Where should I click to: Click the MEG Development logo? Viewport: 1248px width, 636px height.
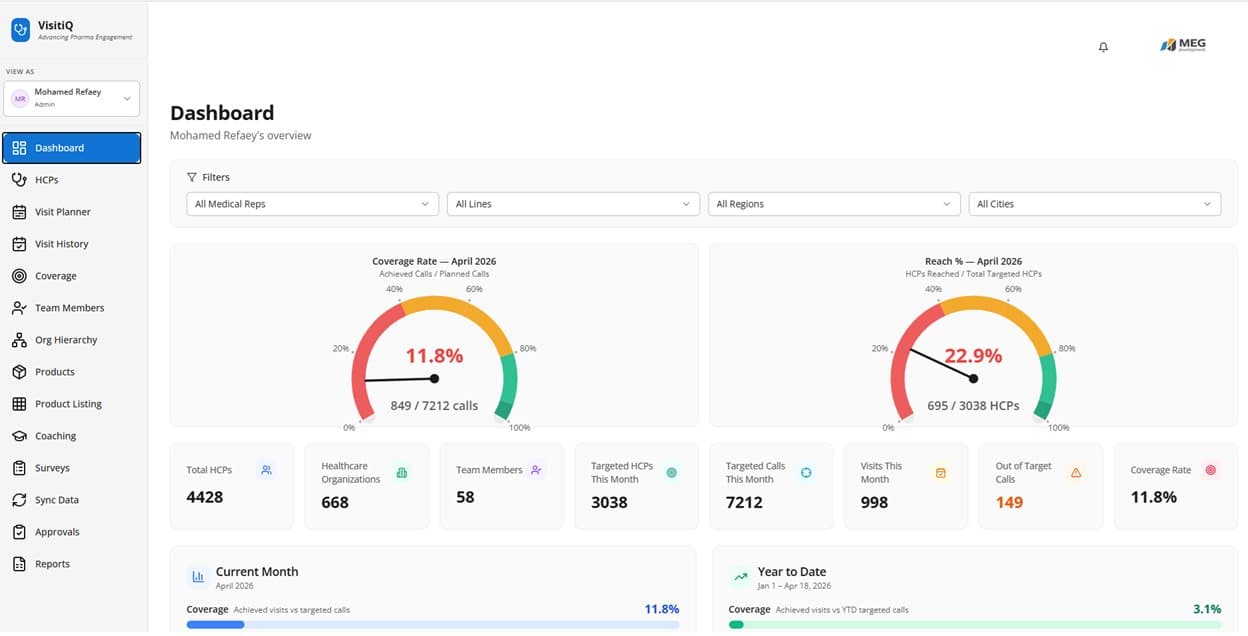coord(1184,44)
